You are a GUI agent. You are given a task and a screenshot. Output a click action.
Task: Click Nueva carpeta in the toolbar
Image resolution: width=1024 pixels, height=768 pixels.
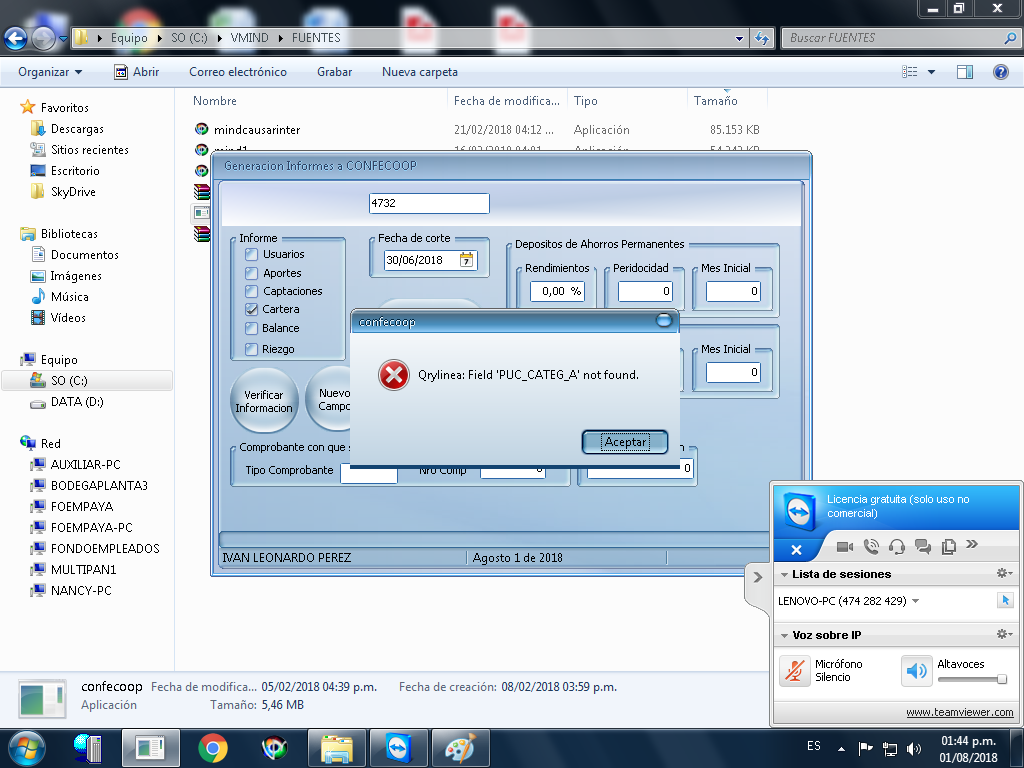(420, 72)
